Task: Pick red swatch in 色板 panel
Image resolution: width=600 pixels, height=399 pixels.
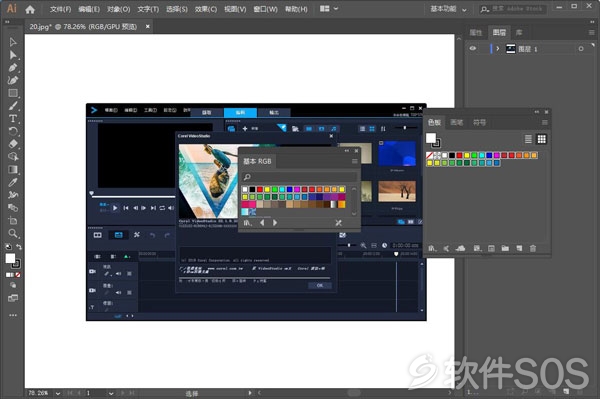Action: 459,155
